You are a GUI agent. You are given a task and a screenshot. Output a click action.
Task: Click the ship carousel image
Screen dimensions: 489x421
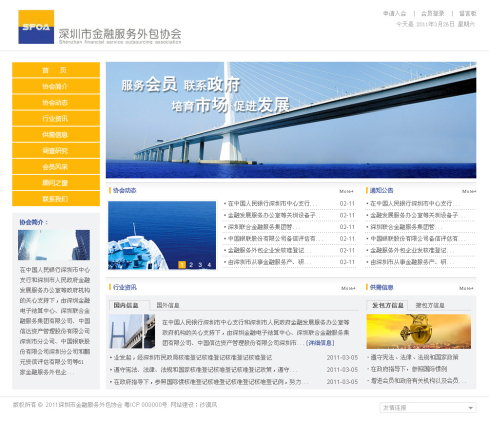(x=162, y=235)
